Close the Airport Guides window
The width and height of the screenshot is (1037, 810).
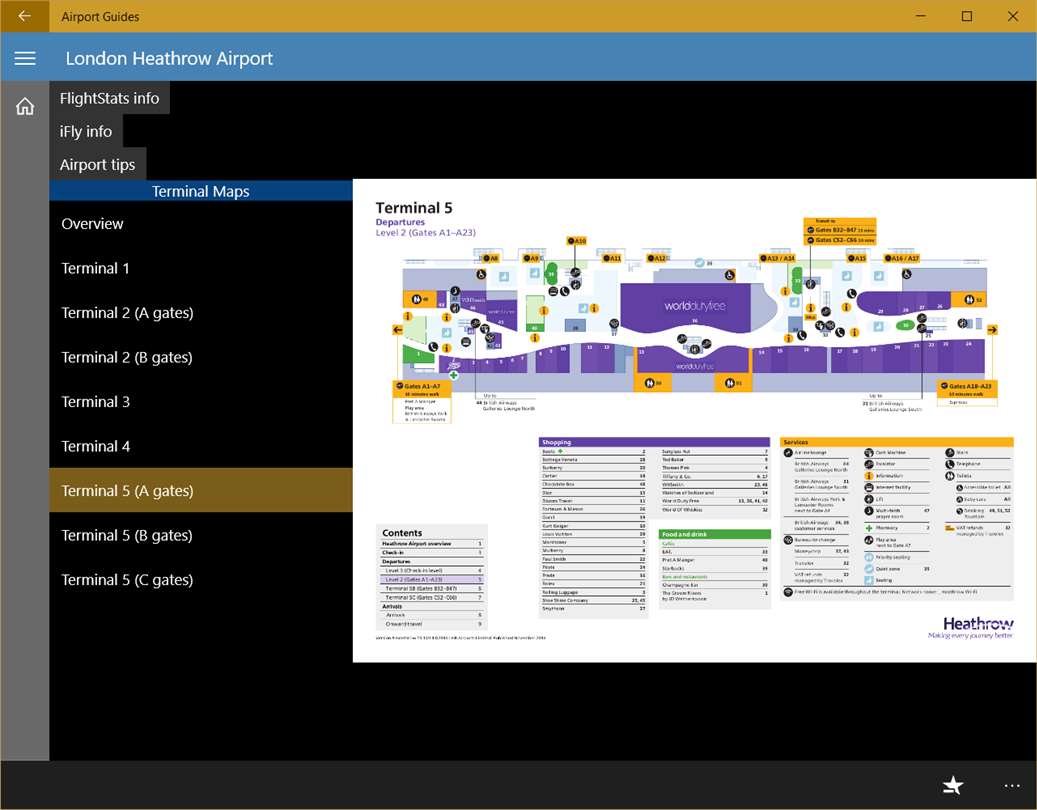pos(1013,16)
